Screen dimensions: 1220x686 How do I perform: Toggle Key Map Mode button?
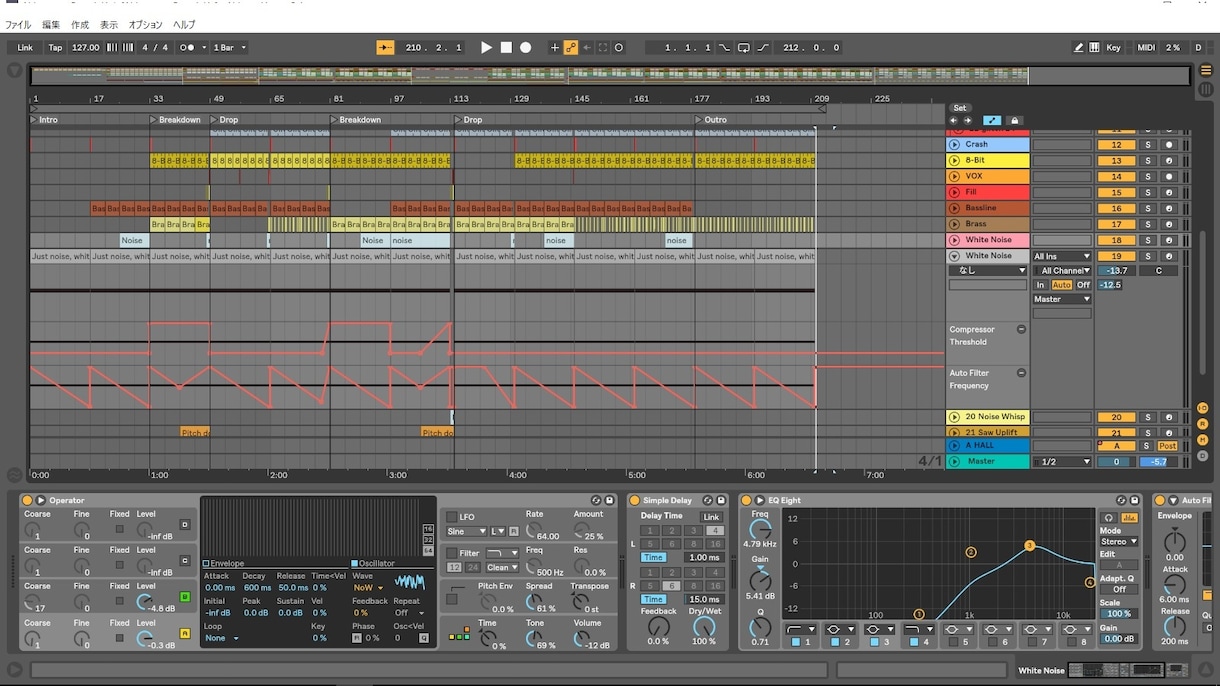1113,47
